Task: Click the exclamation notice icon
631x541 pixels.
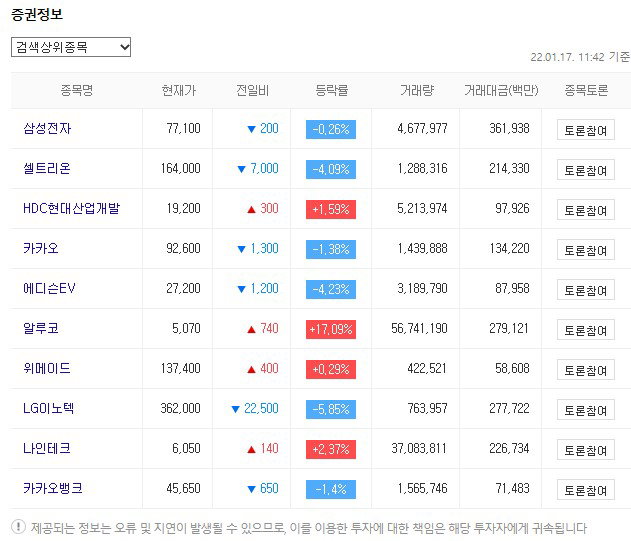Action: click(19, 526)
